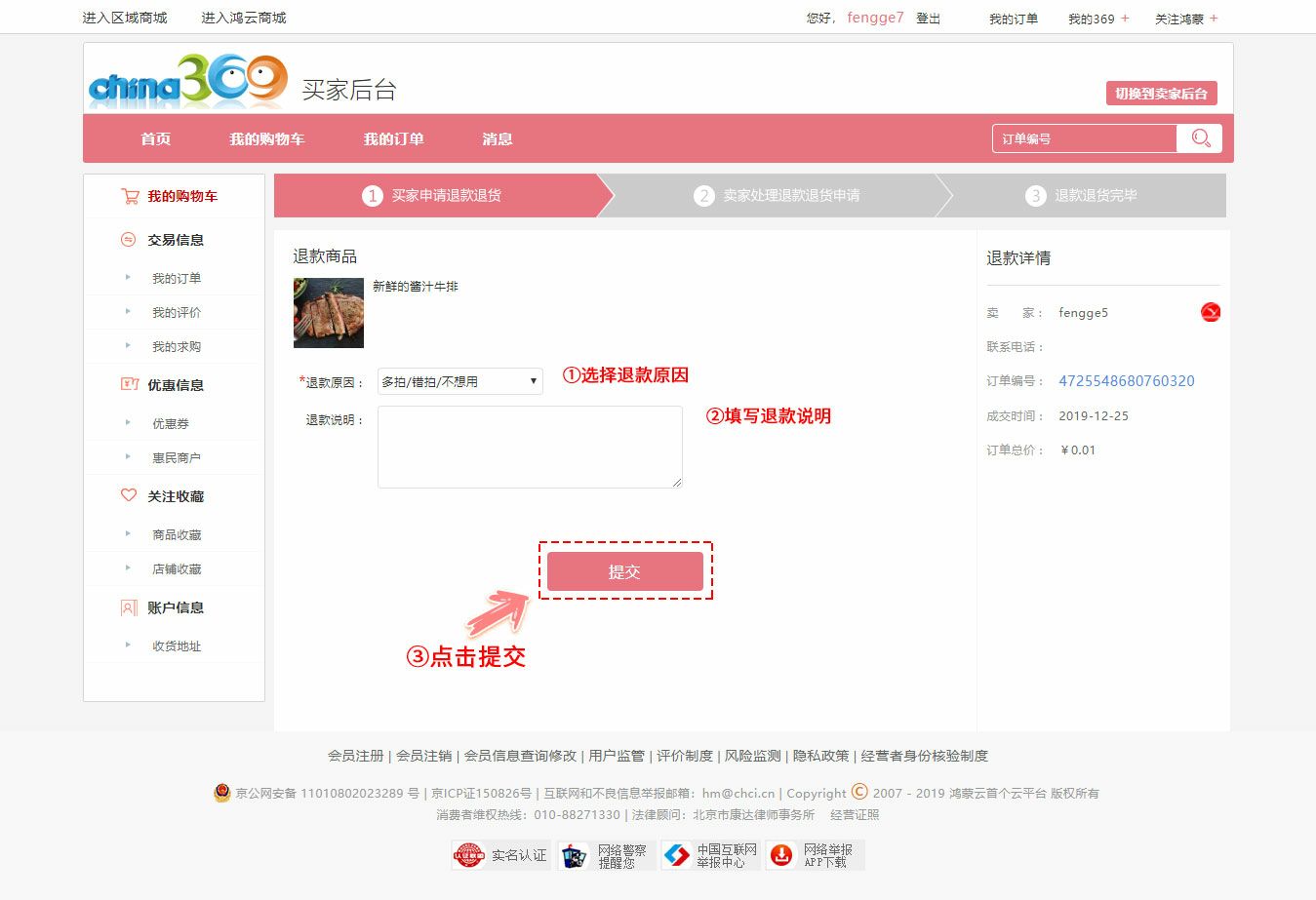Click the 实名认证 badge icon
Viewport: 1316px width, 900px height.
(469, 855)
